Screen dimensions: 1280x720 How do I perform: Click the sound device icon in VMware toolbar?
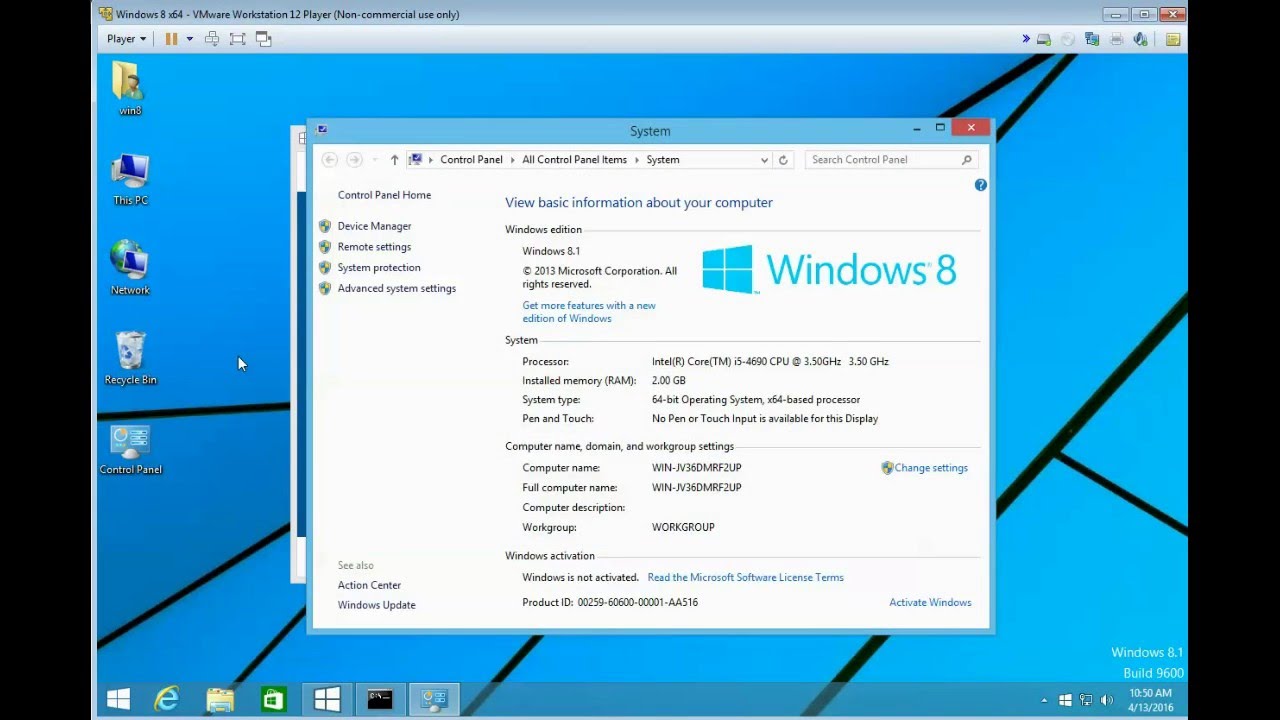tap(1141, 38)
